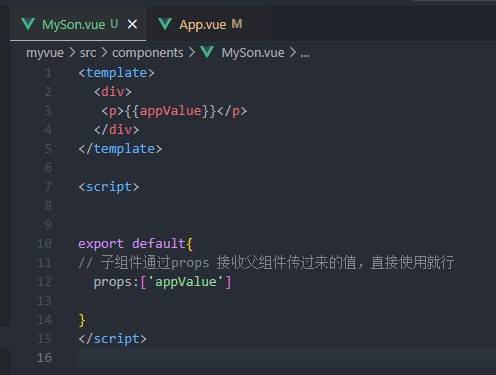496x375 pixels.
Task: Click closing </p> tag on line 3
Action: [x=232, y=111]
